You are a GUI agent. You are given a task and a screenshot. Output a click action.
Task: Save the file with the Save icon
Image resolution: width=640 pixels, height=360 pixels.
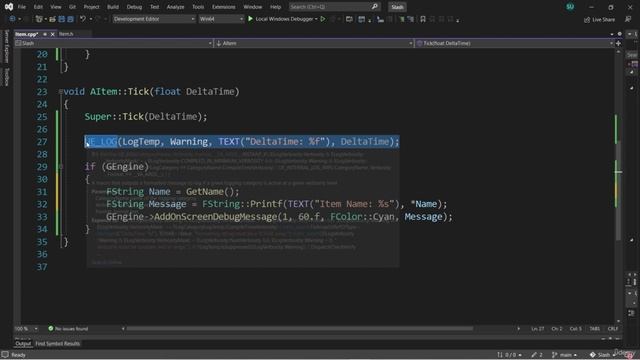pos(62,19)
